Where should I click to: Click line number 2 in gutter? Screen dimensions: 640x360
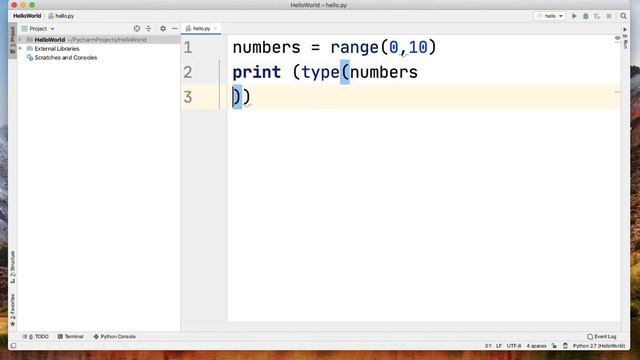tap(188, 73)
